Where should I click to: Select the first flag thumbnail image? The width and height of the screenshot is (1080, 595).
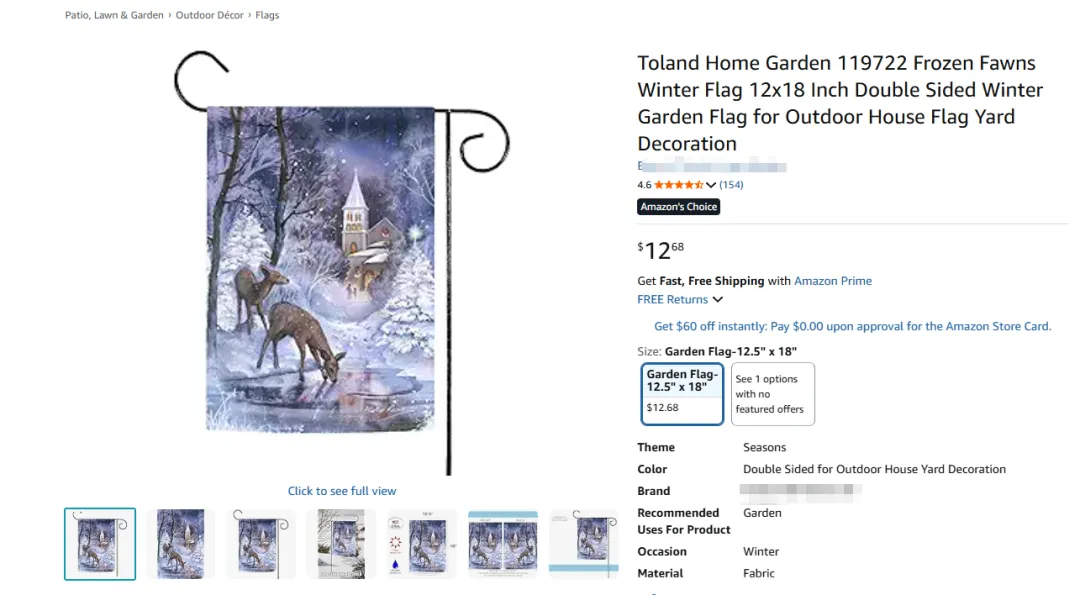[x=100, y=544]
